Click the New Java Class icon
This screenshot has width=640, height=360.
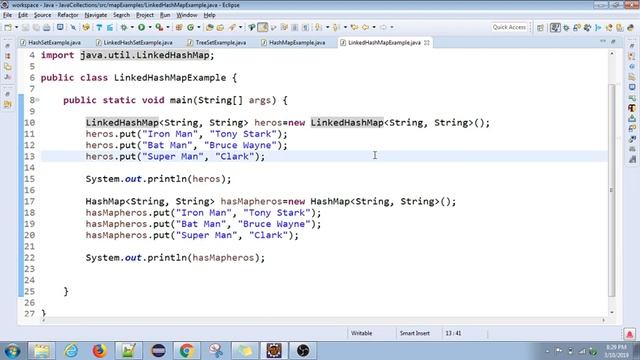(191, 27)
